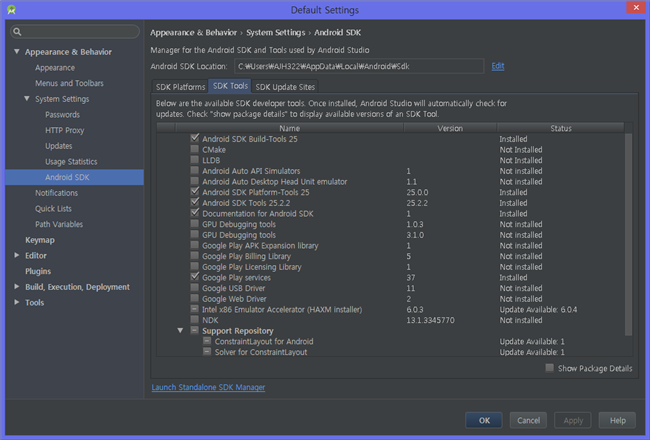Open Notifications settings
The height and width of the screenshot is (440, 650).
(x=56, y=193)
